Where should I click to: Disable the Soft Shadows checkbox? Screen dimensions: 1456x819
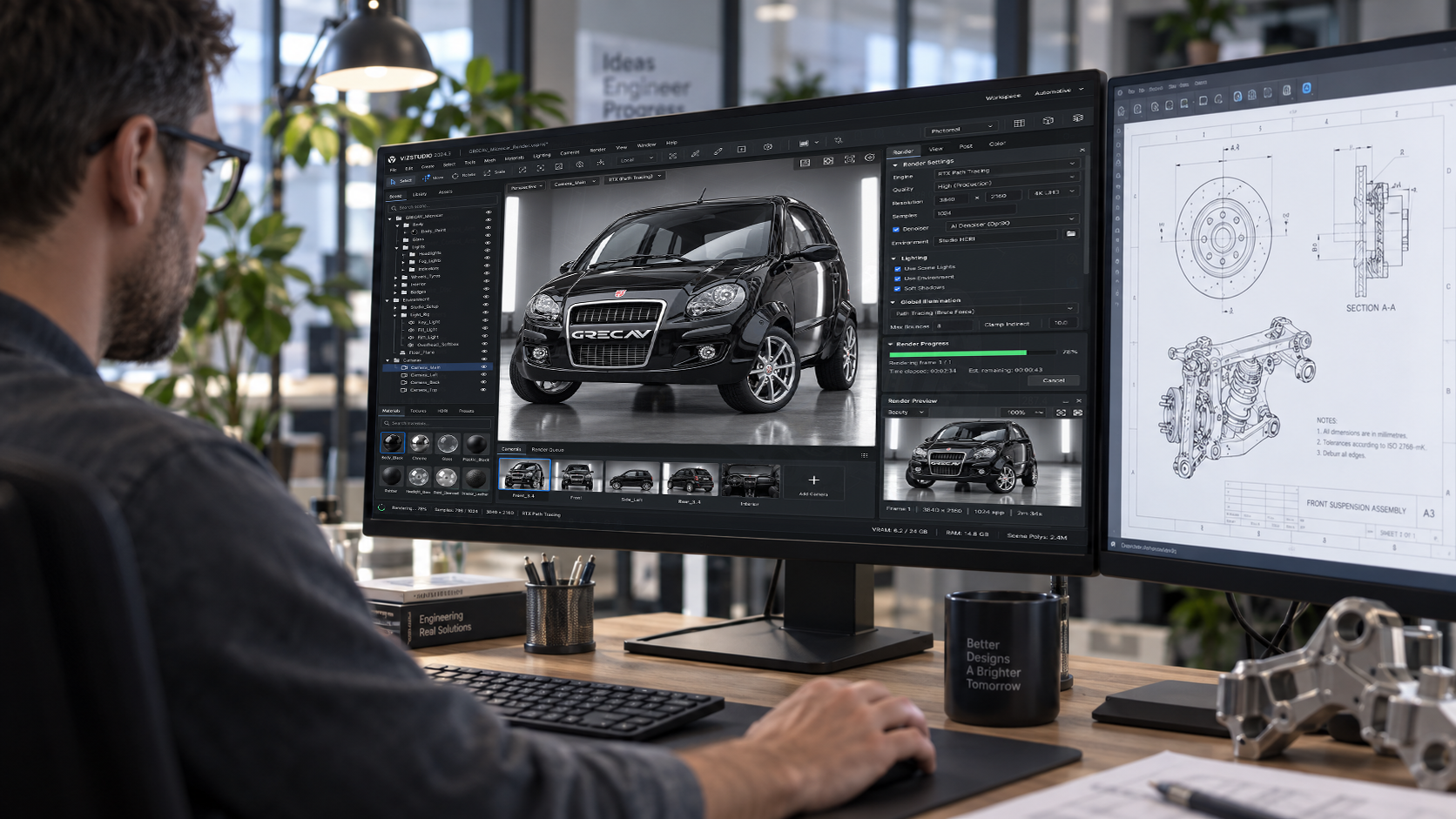point(897,288)
